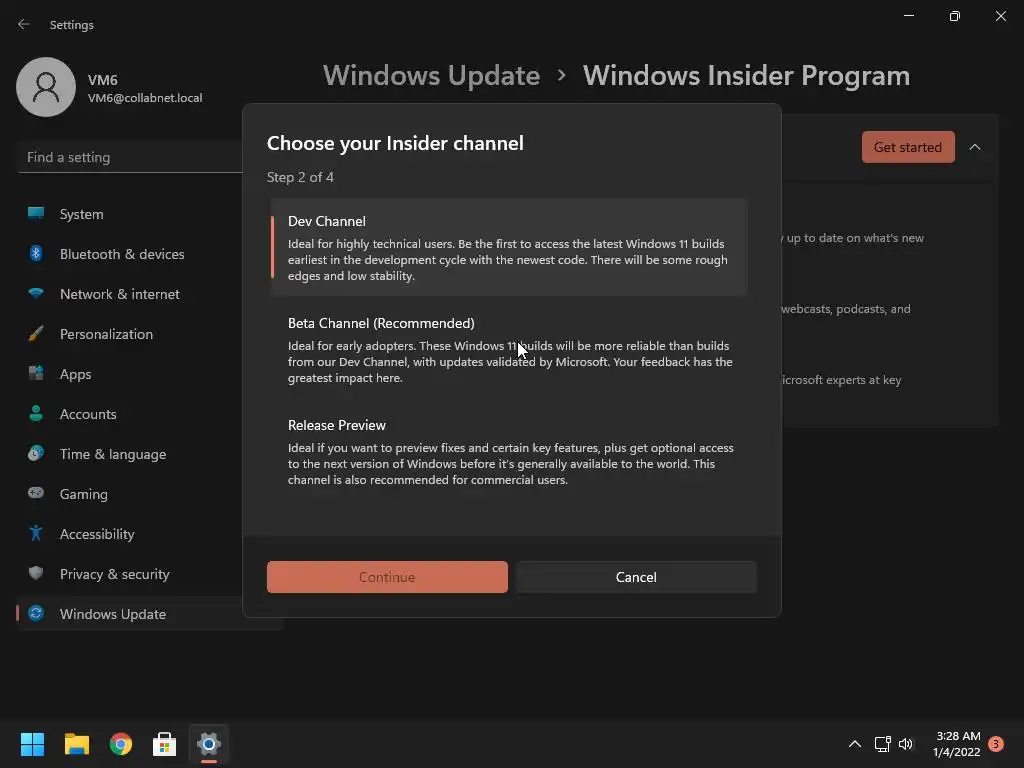
Task: Click the Settings gear taskbar icon
Action: point(209,744)
